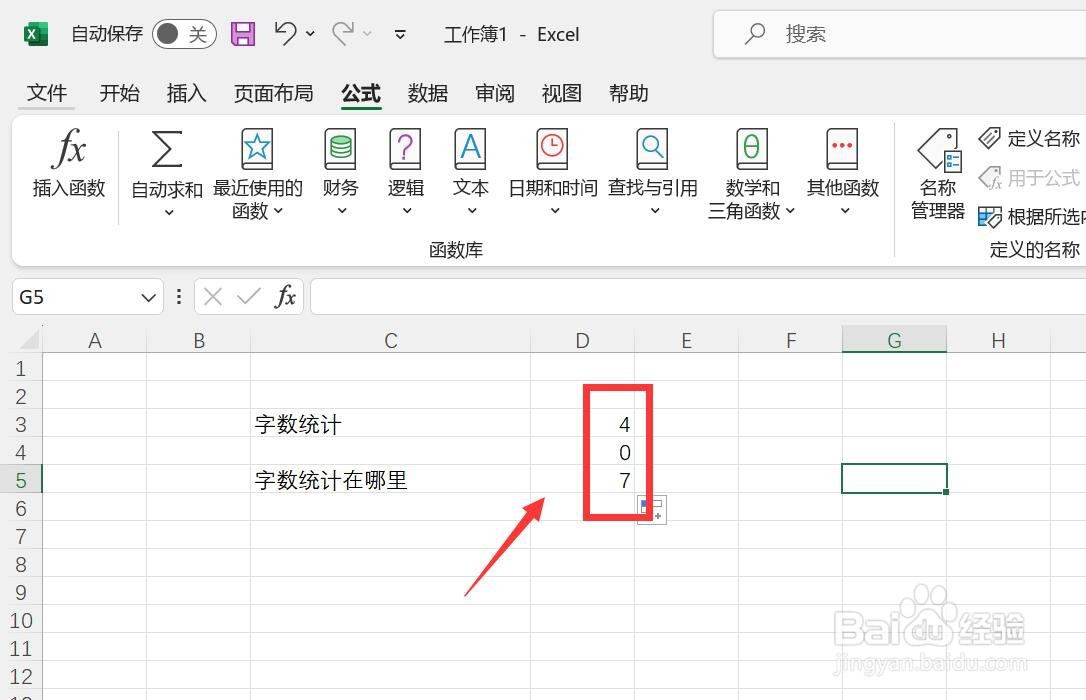Undo the last action
The height and width of the screenshot is (700, 1086).
click(285, 33)
